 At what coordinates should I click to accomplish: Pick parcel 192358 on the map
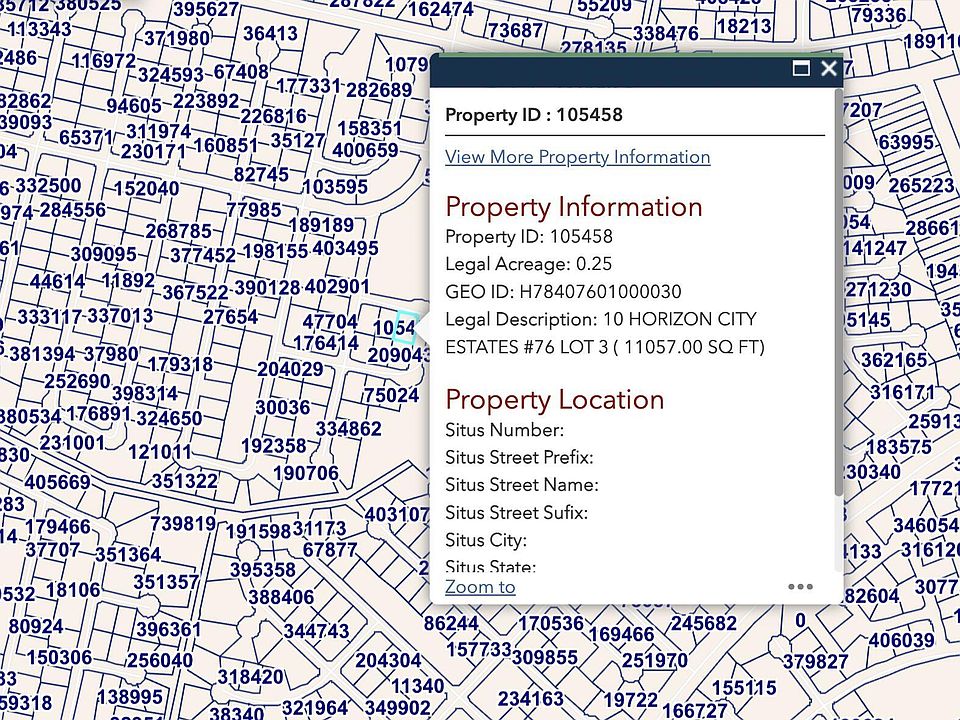pos(274,446)
